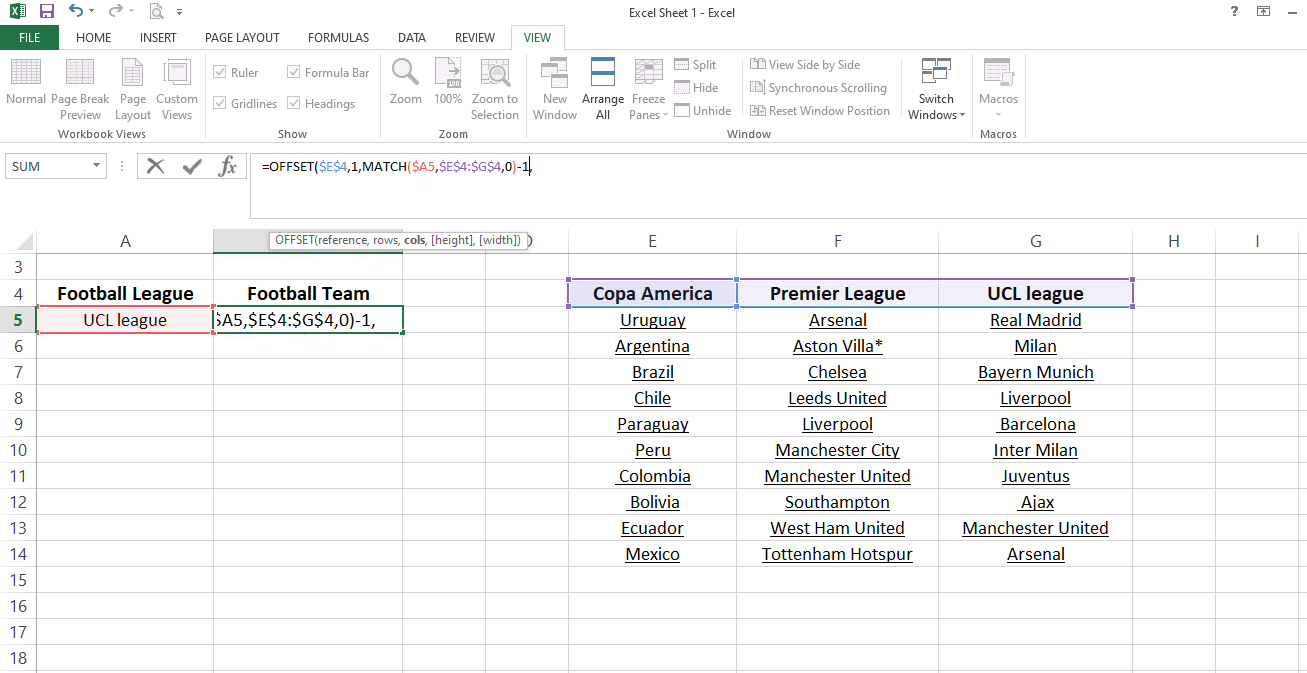This screenshot has height=673, width=1307.
Task: Open a New Window
Action: click(555, 74)
